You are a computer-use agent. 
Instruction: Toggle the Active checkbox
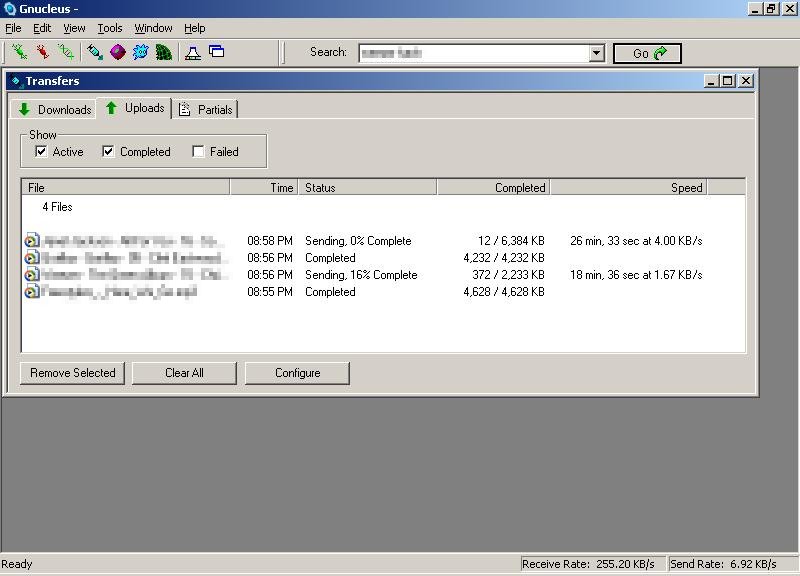tap(41, 152)
